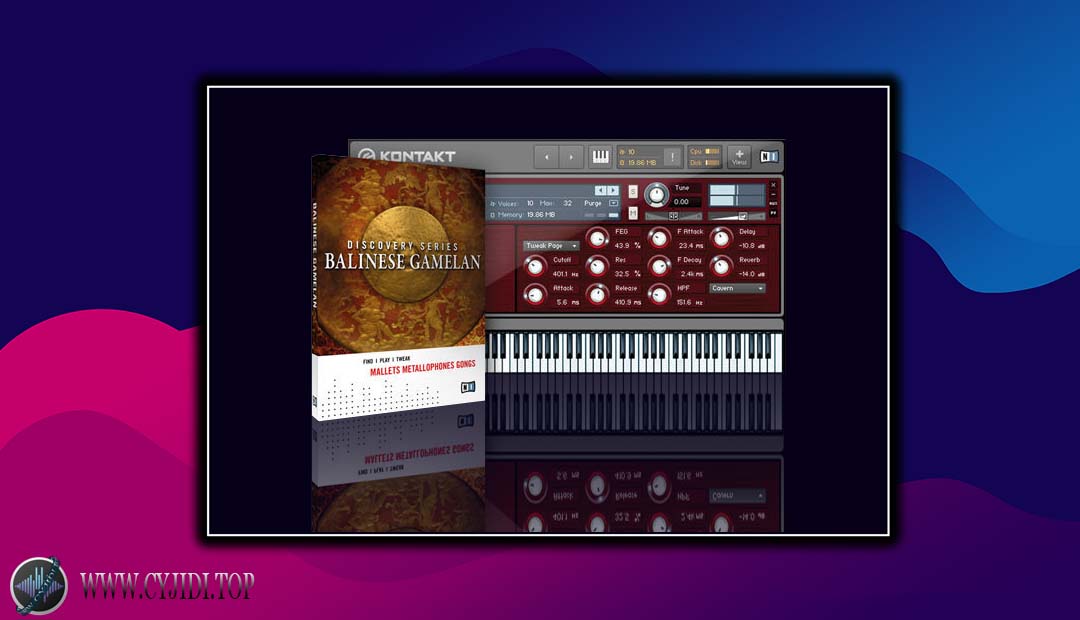
Task: Click the panic exclamation button
Action: point(672,157)
